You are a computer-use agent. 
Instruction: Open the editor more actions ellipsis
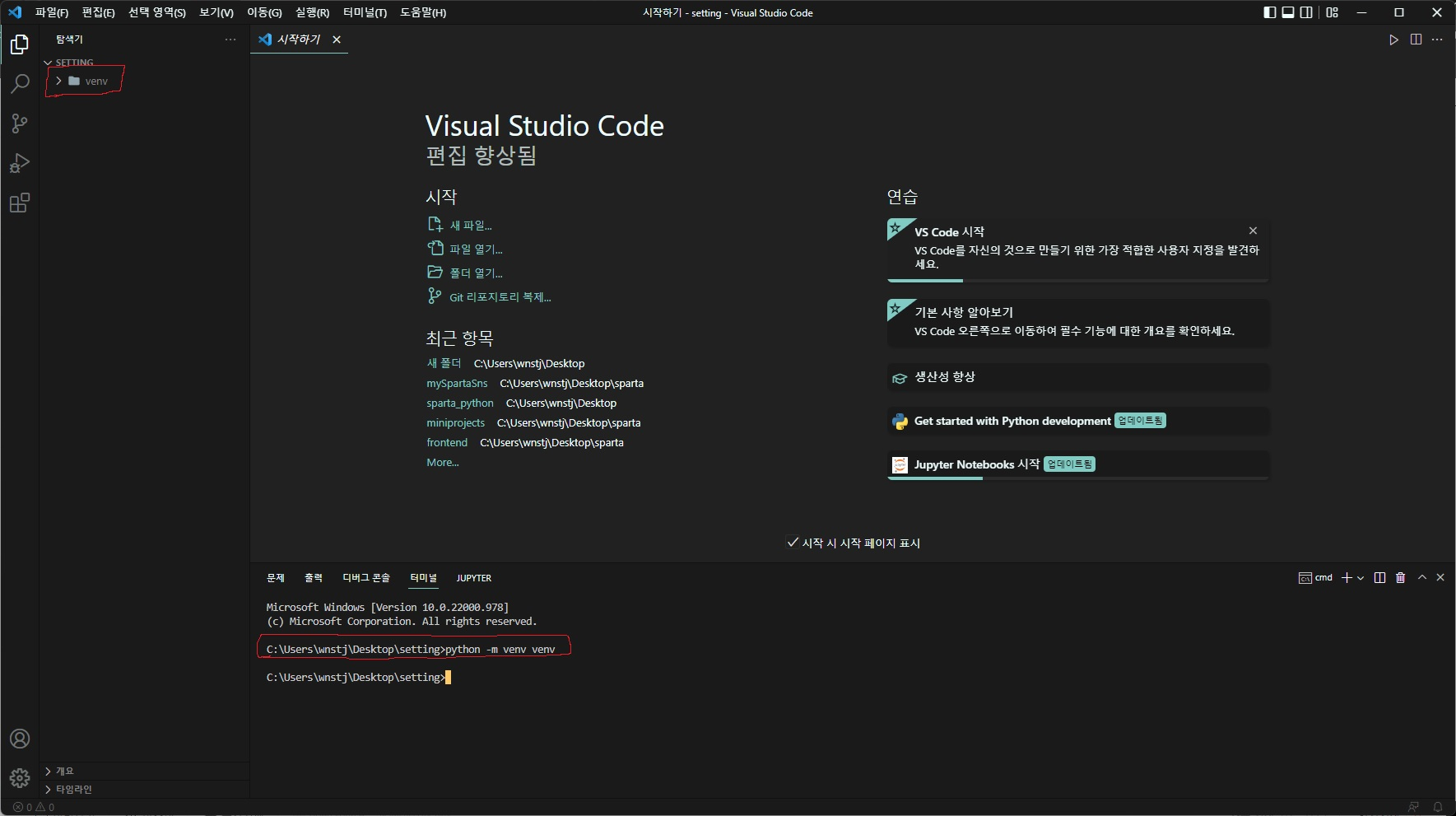[1437, 40]
